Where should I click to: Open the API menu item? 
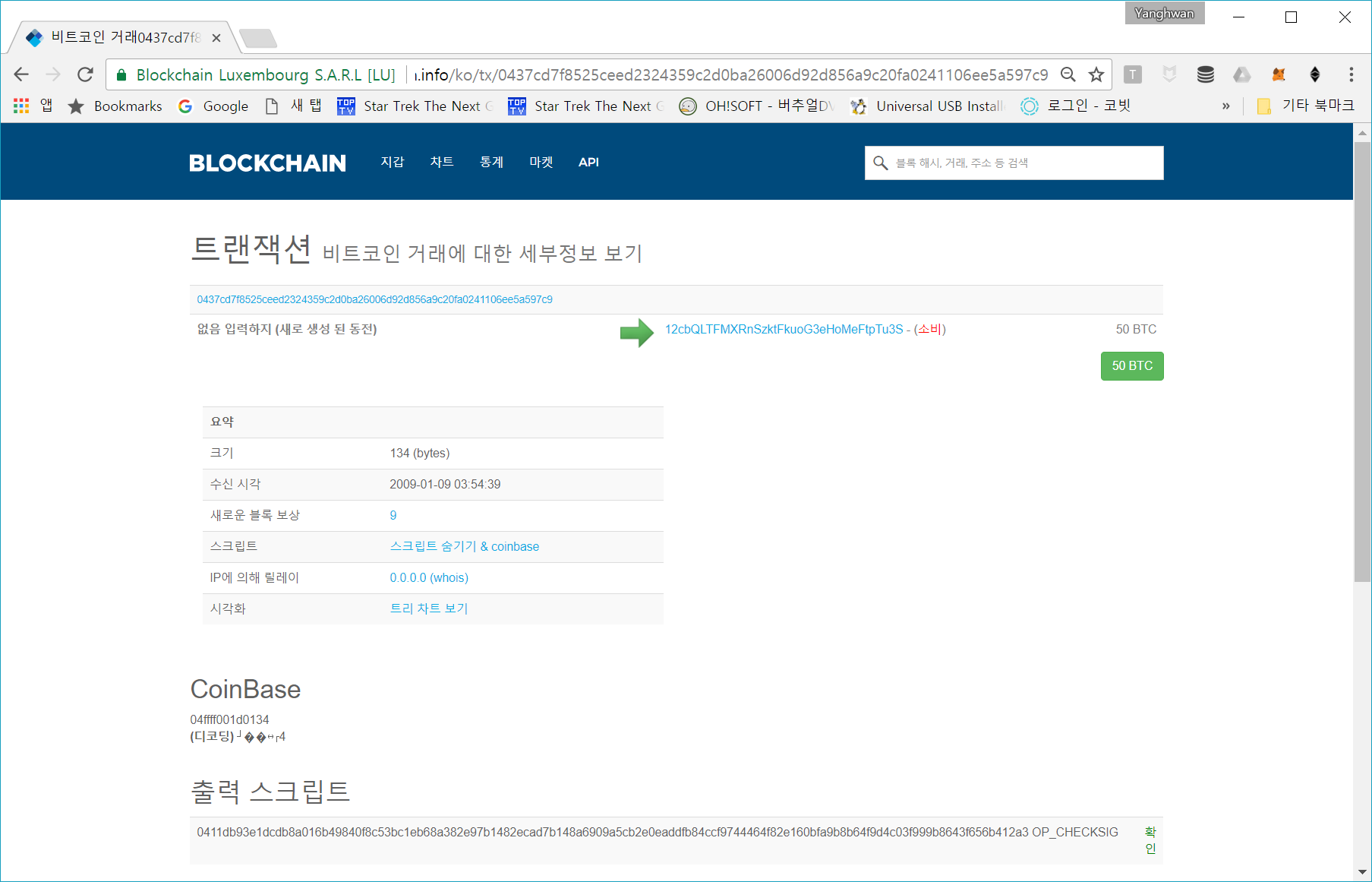point(588,162)
